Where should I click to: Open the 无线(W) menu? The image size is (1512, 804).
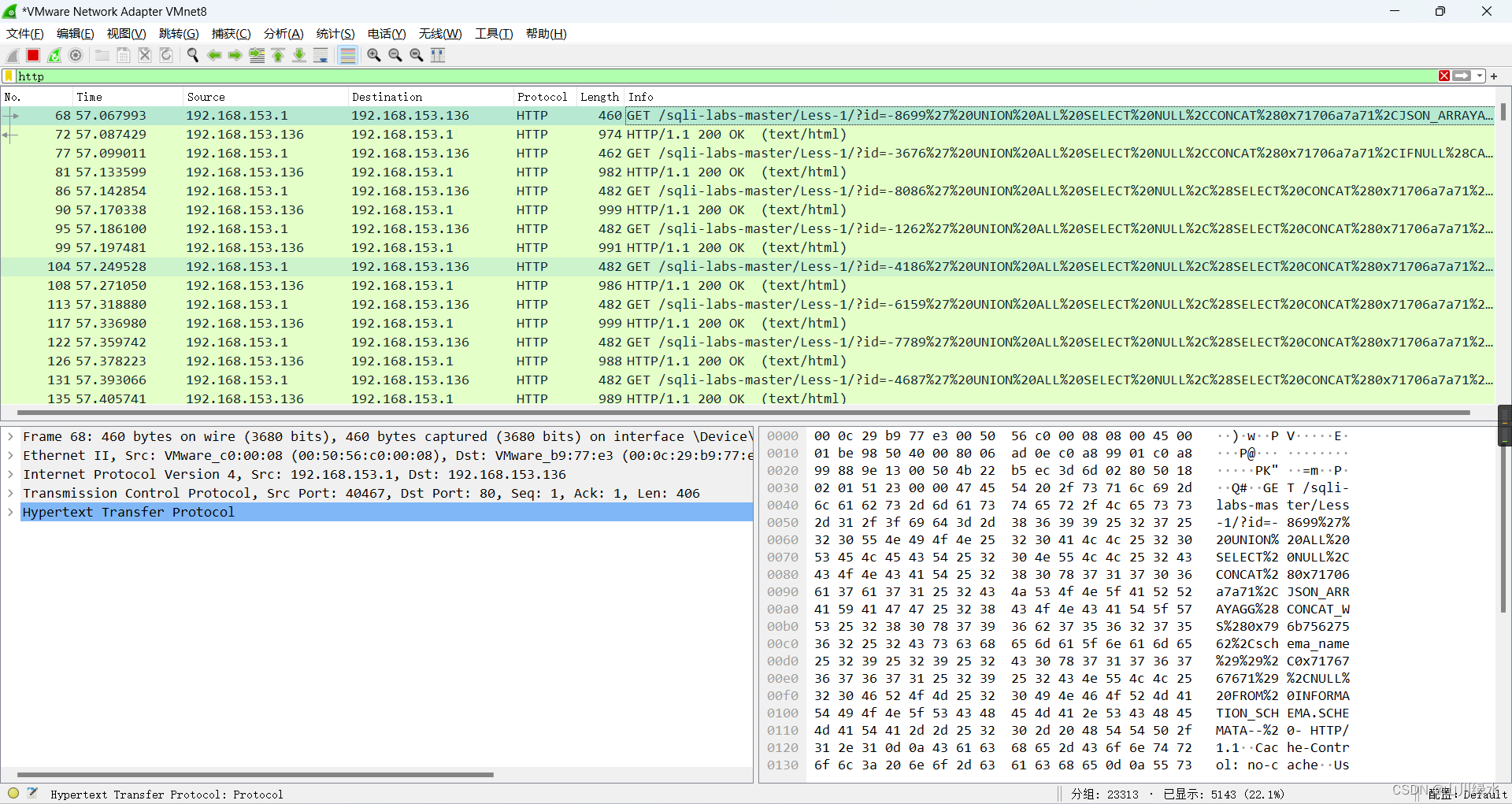(x=440, y=34)
